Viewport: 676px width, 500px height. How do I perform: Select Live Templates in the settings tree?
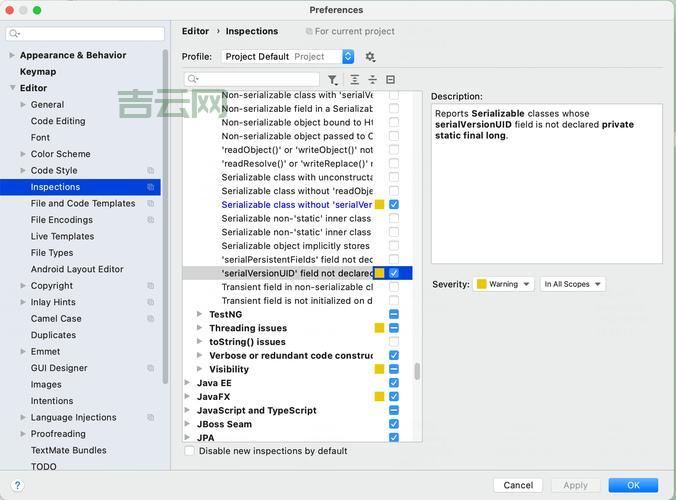tap(62, 236)
